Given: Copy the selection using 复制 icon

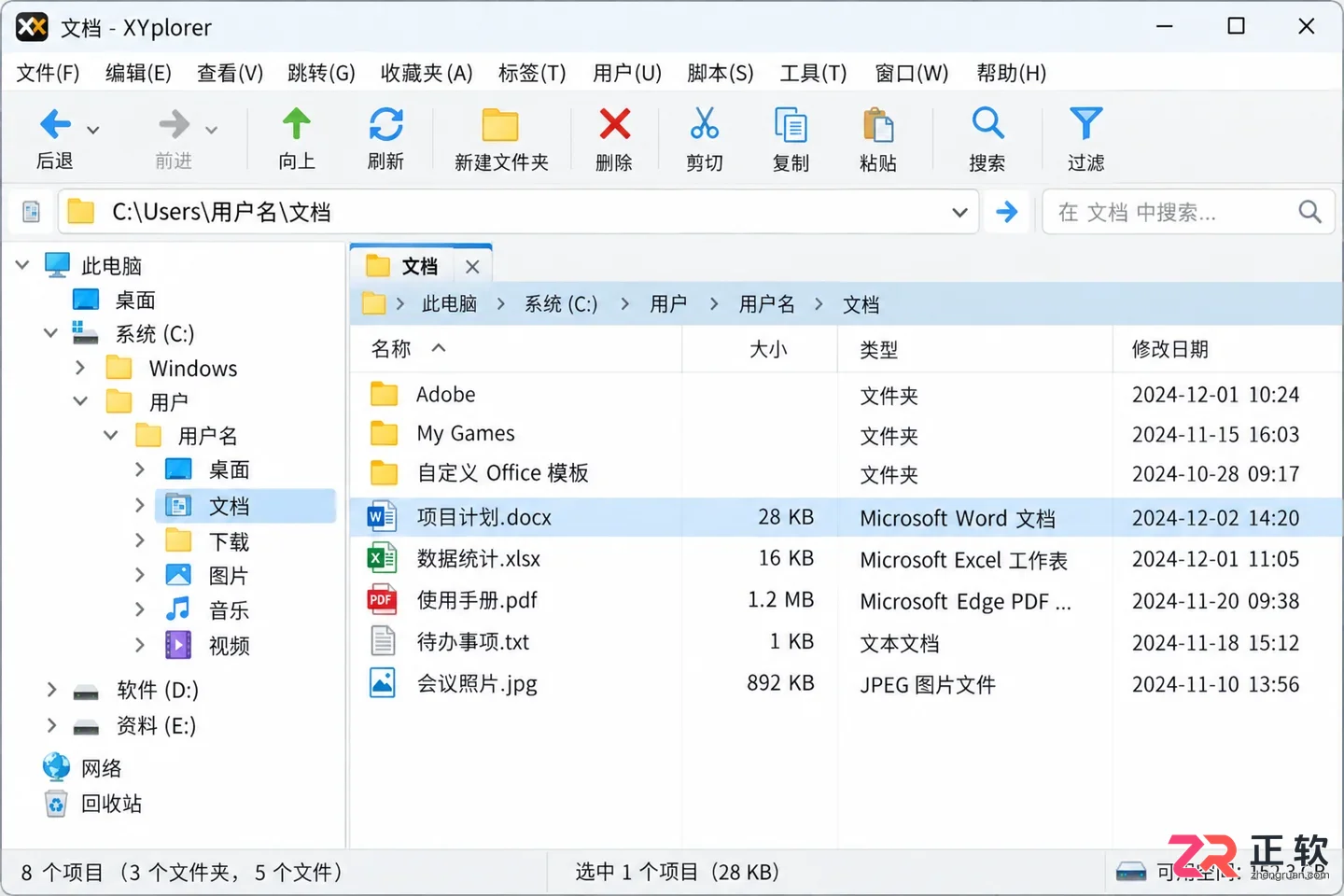Looking at the screenshot, I should coord(791,125).
